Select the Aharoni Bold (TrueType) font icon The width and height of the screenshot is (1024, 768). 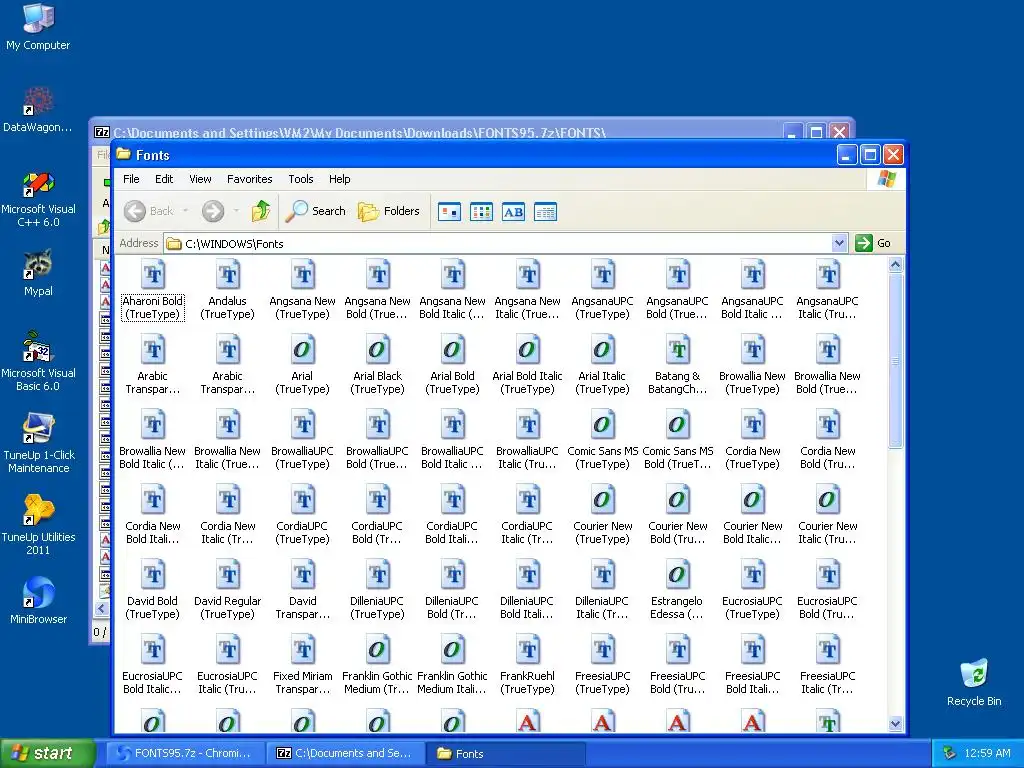153,275
